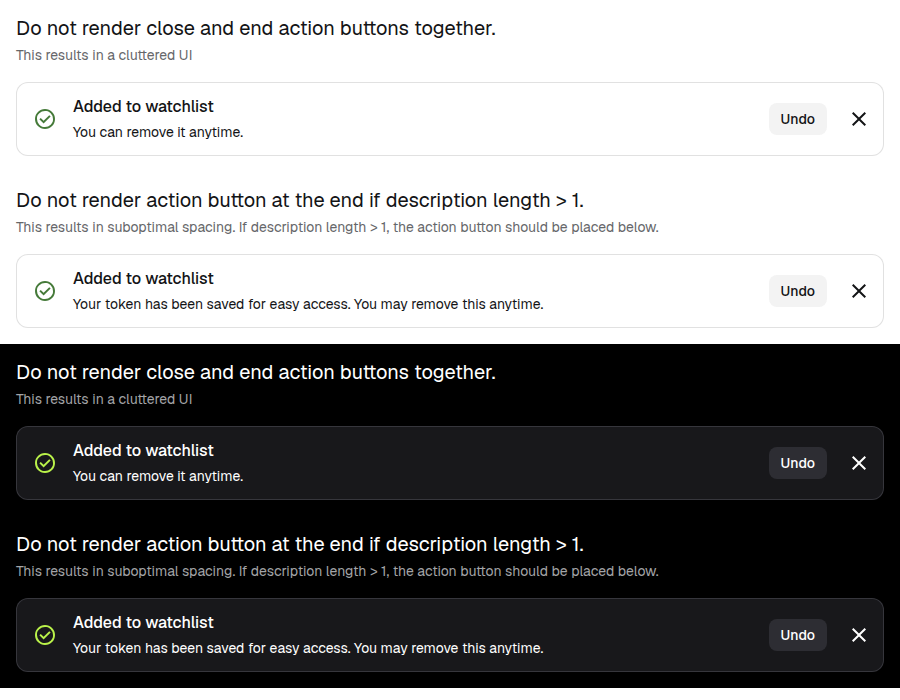Dismiss the light toast saying 'You can remove it anytime'
The image size is (900, 700).
(859, 119)
